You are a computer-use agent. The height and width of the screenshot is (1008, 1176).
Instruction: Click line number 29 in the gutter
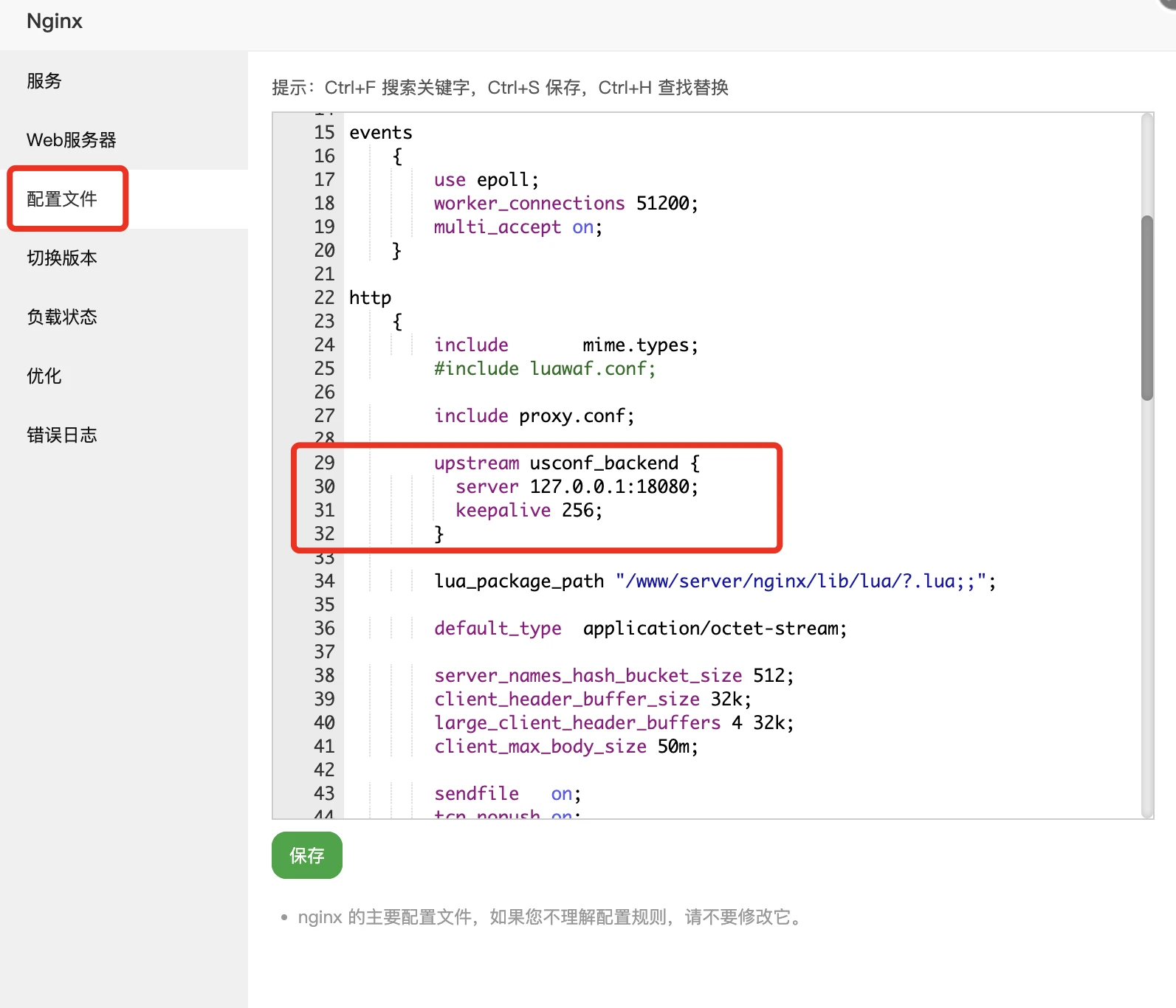pos(324,463)
